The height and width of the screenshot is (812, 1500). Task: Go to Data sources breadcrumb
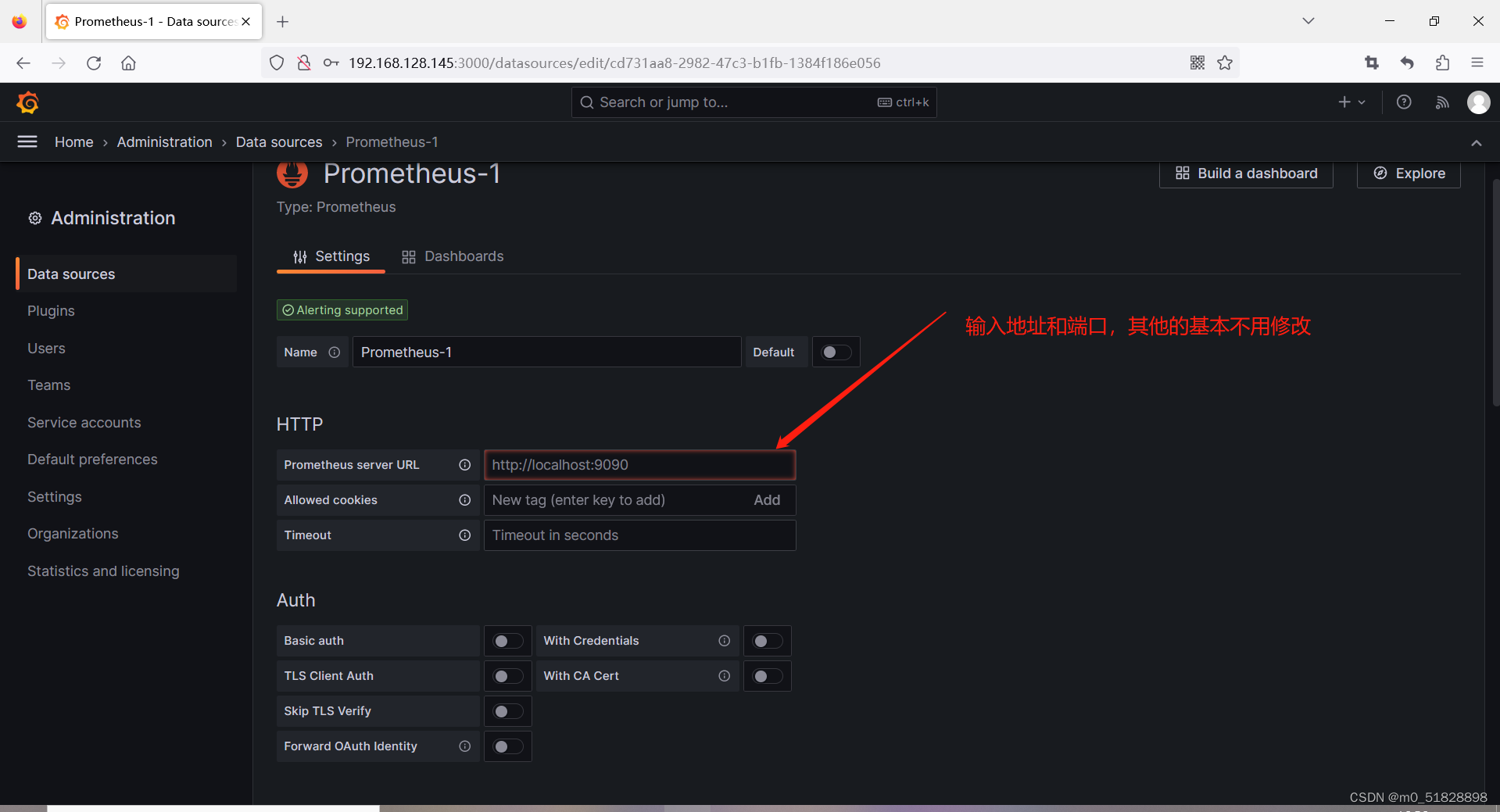279,142
